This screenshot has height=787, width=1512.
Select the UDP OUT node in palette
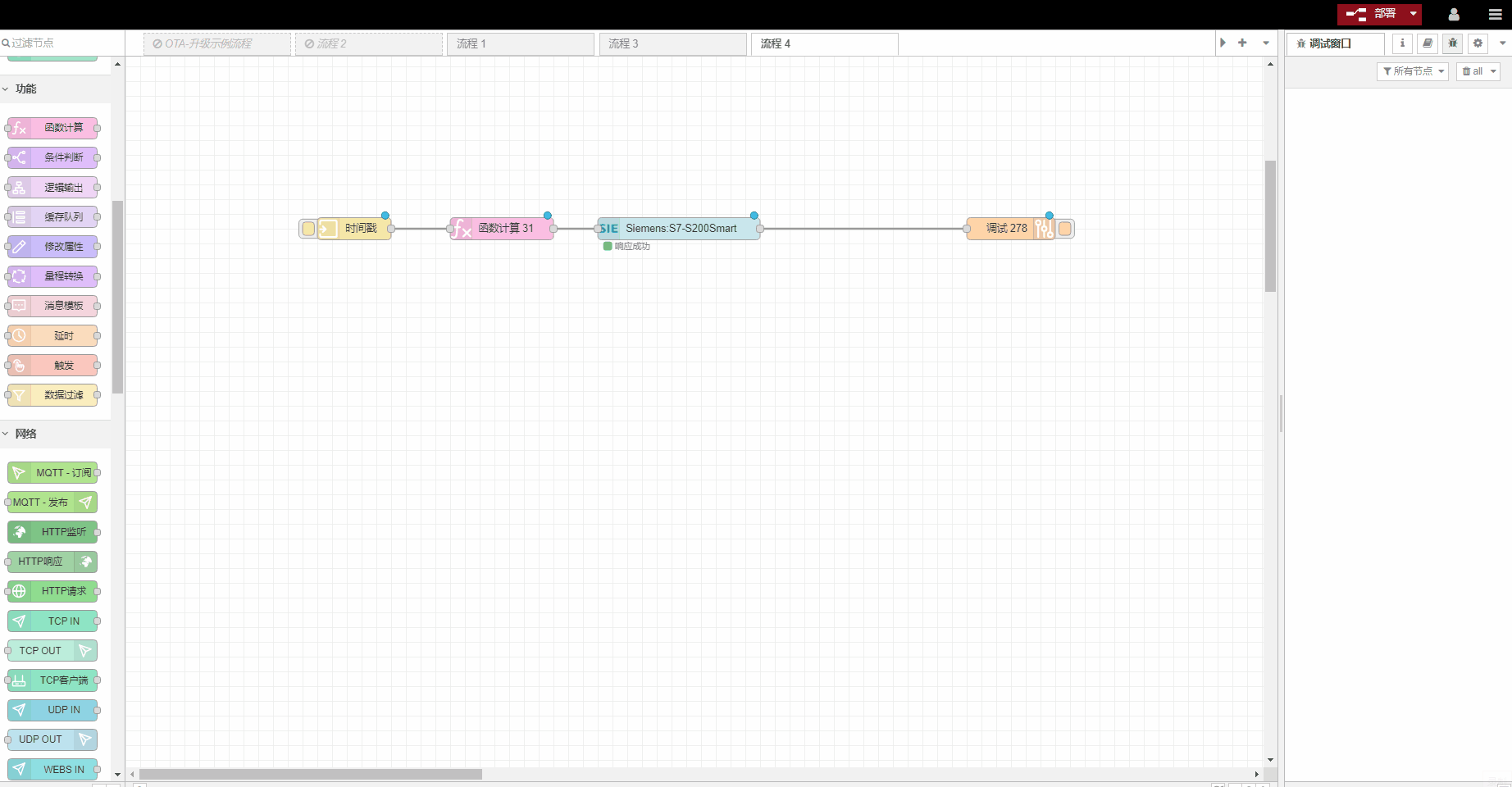(x=52, y=739)
